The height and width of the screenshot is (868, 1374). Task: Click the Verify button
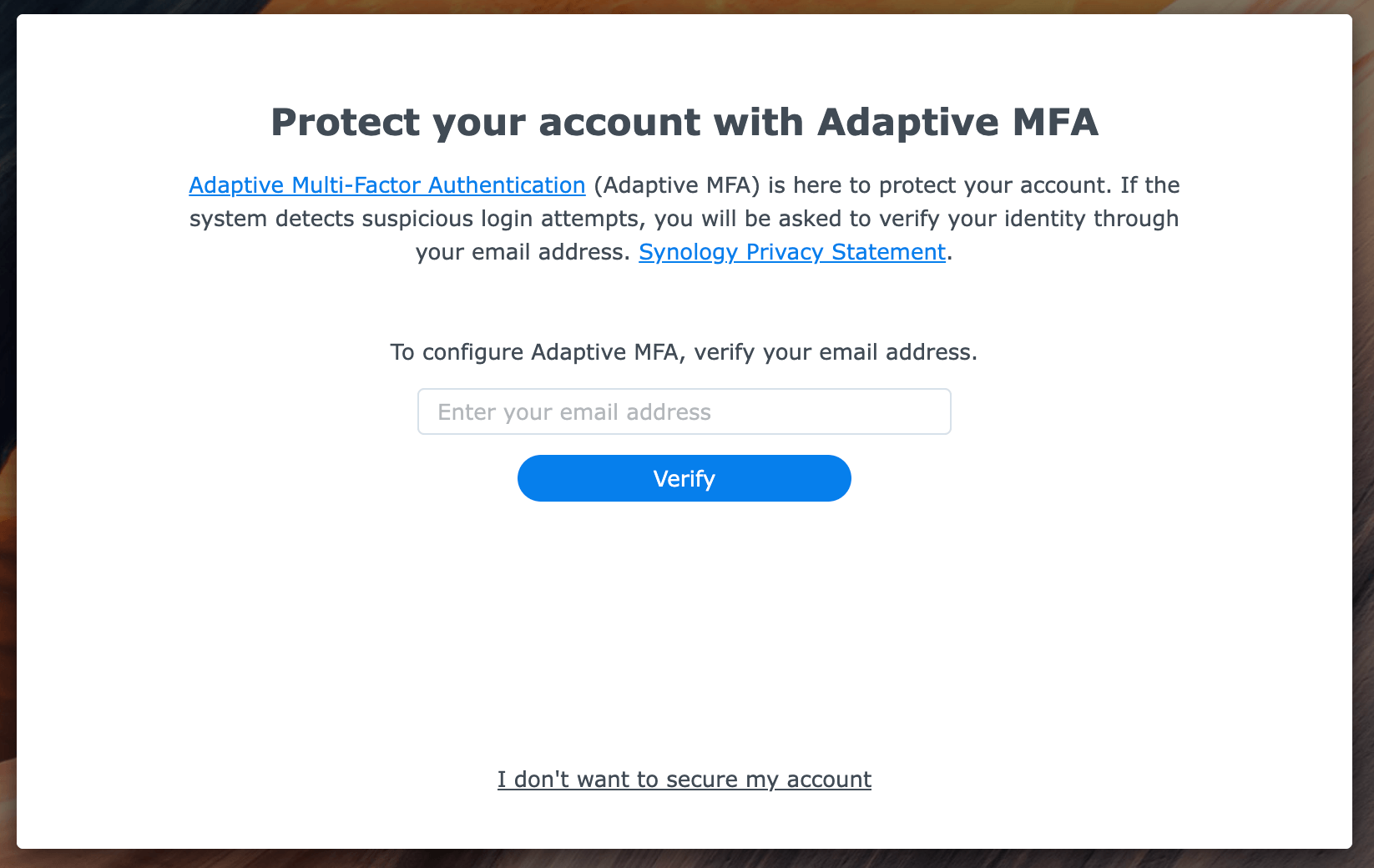(684, 478)
